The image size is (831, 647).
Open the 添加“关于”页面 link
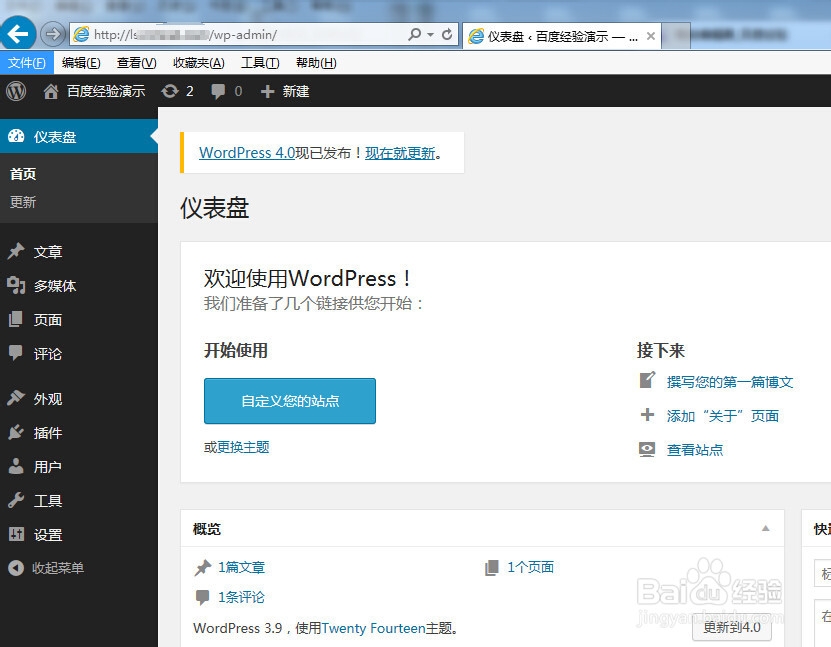tap(723, 415)
